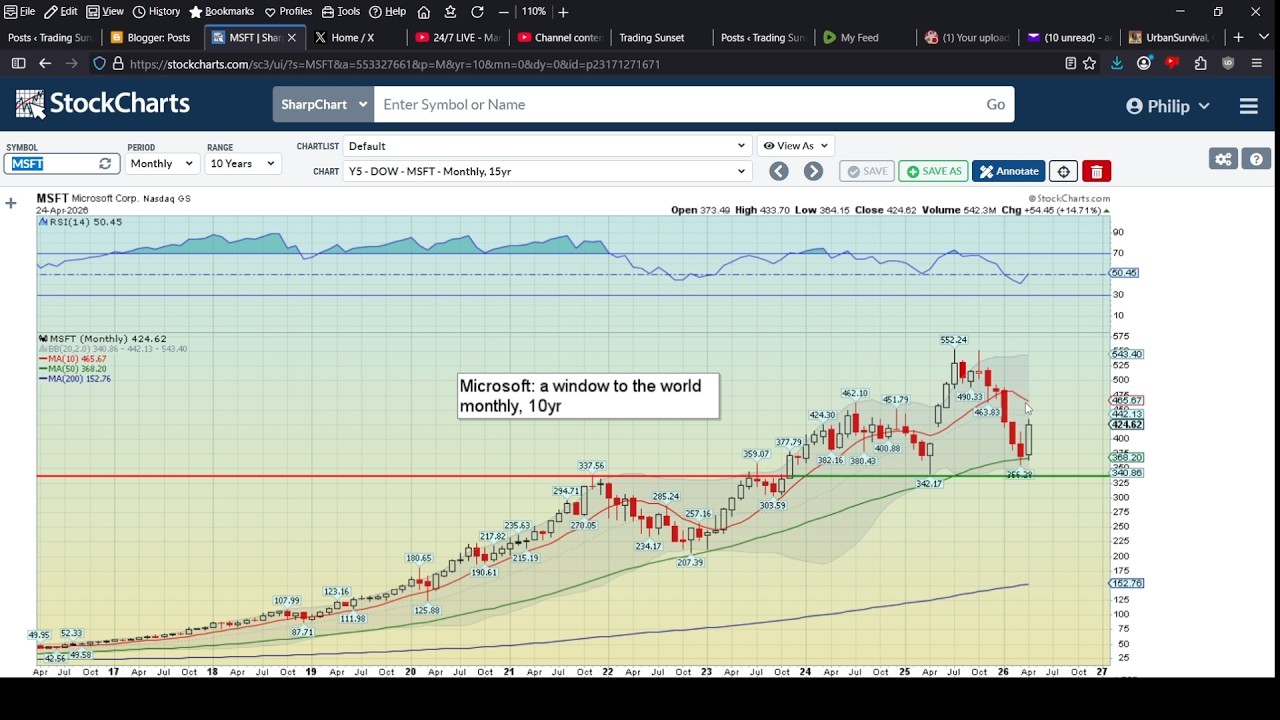Toggle the crosshair inspect tool
Screen dimensions: 1280x720
(1063, 171)
